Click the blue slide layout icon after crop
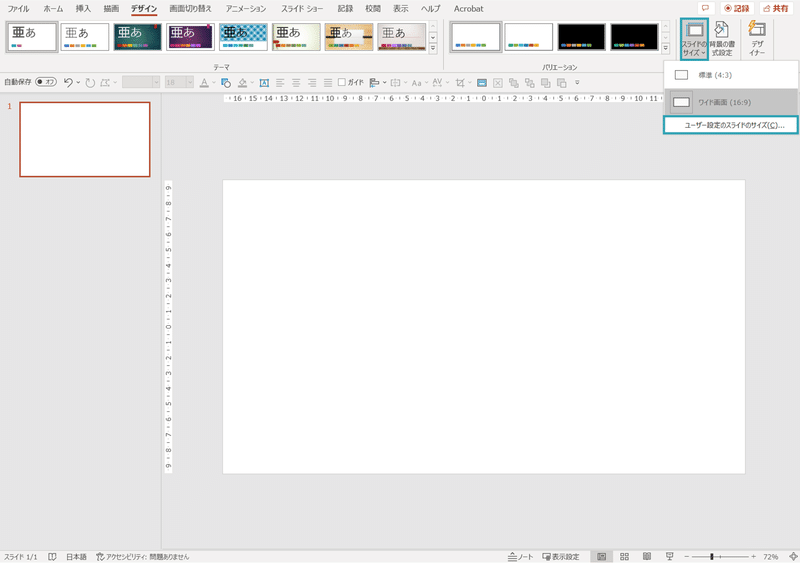800x563 pixels. [x=482, y=82]
